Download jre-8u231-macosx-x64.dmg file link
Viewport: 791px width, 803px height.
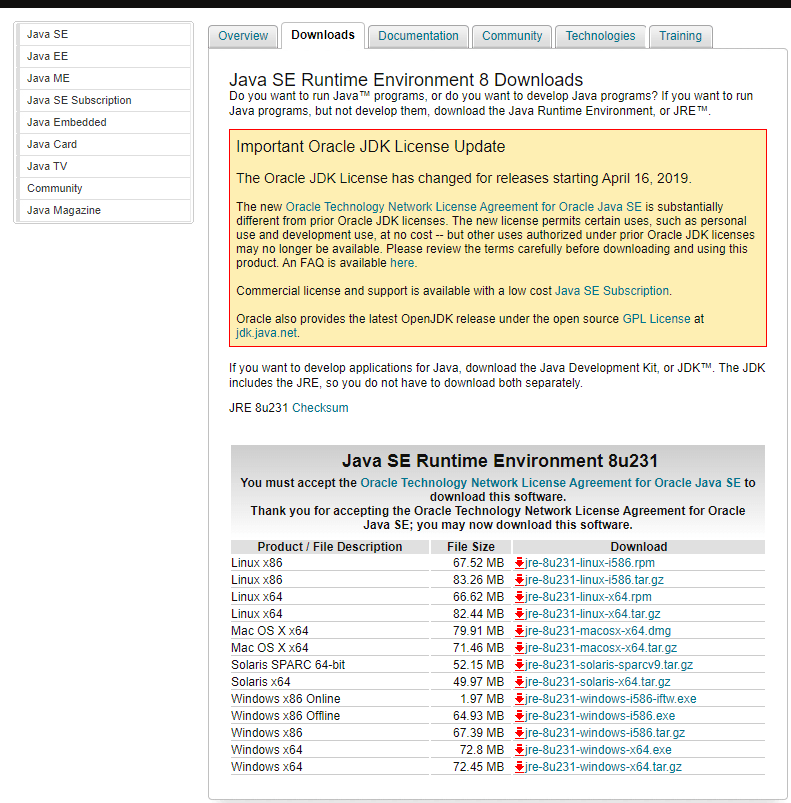598,630
